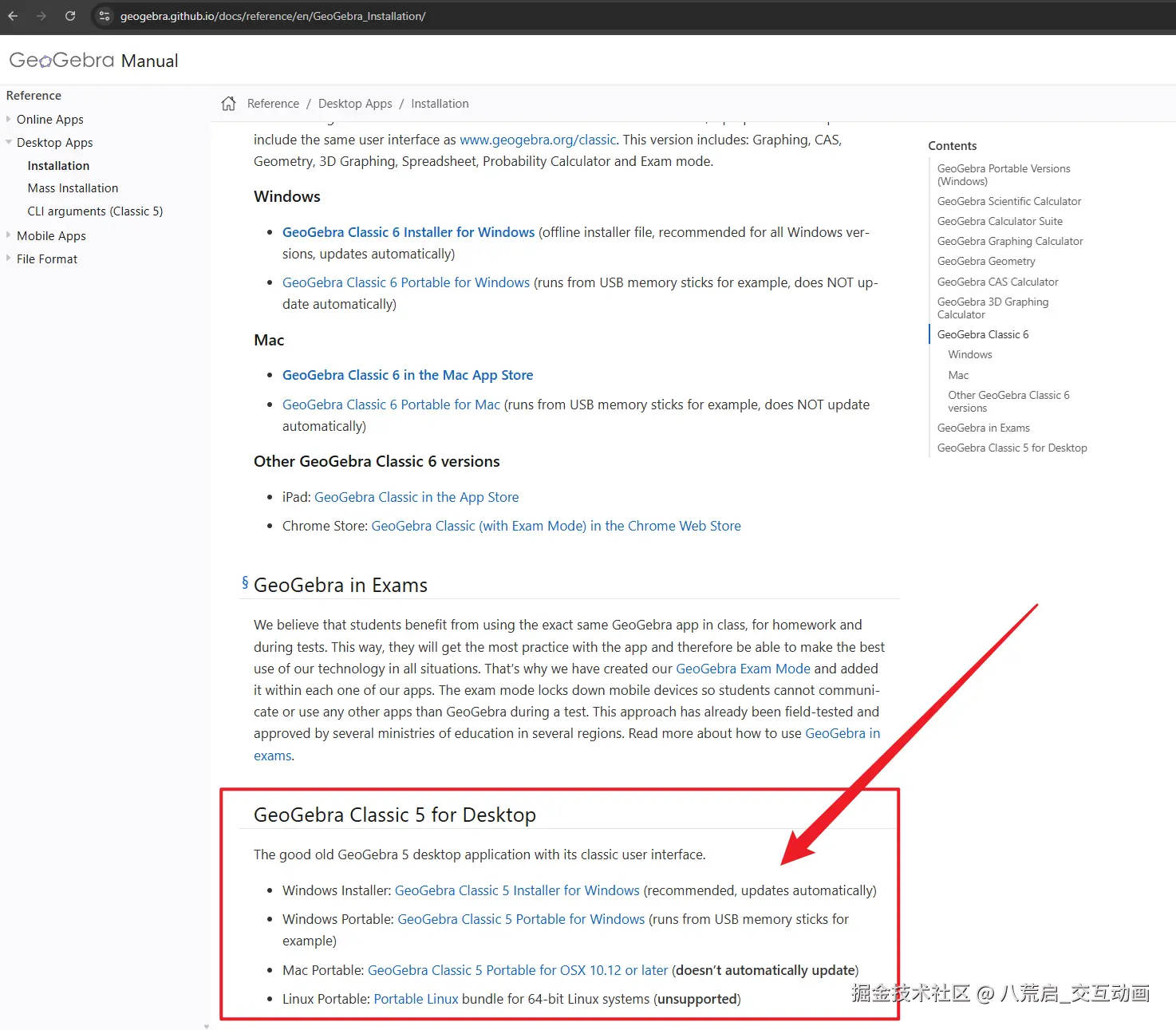Select Desktop Apps in sidebar
The width and height of the screenshot is (1176, 1030).
pos(55,143)
